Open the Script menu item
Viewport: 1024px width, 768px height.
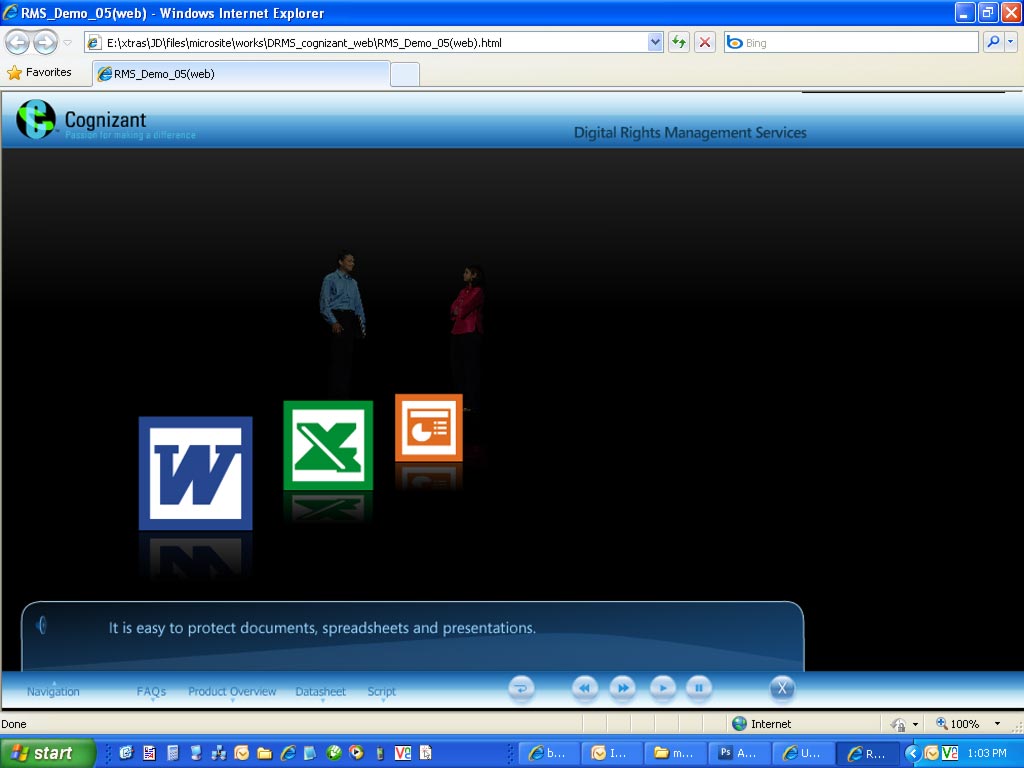[381, 691]
